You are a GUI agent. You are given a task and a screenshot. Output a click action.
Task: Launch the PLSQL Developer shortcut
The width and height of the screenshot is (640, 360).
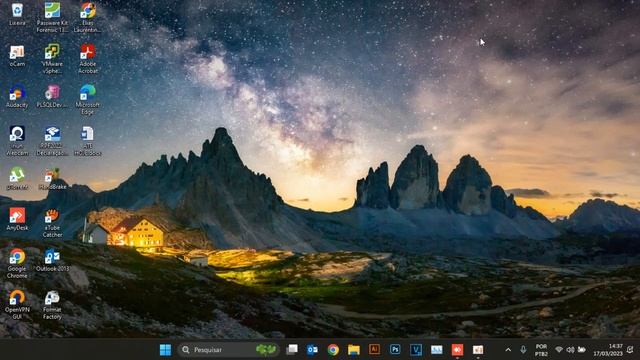(52, 97)
